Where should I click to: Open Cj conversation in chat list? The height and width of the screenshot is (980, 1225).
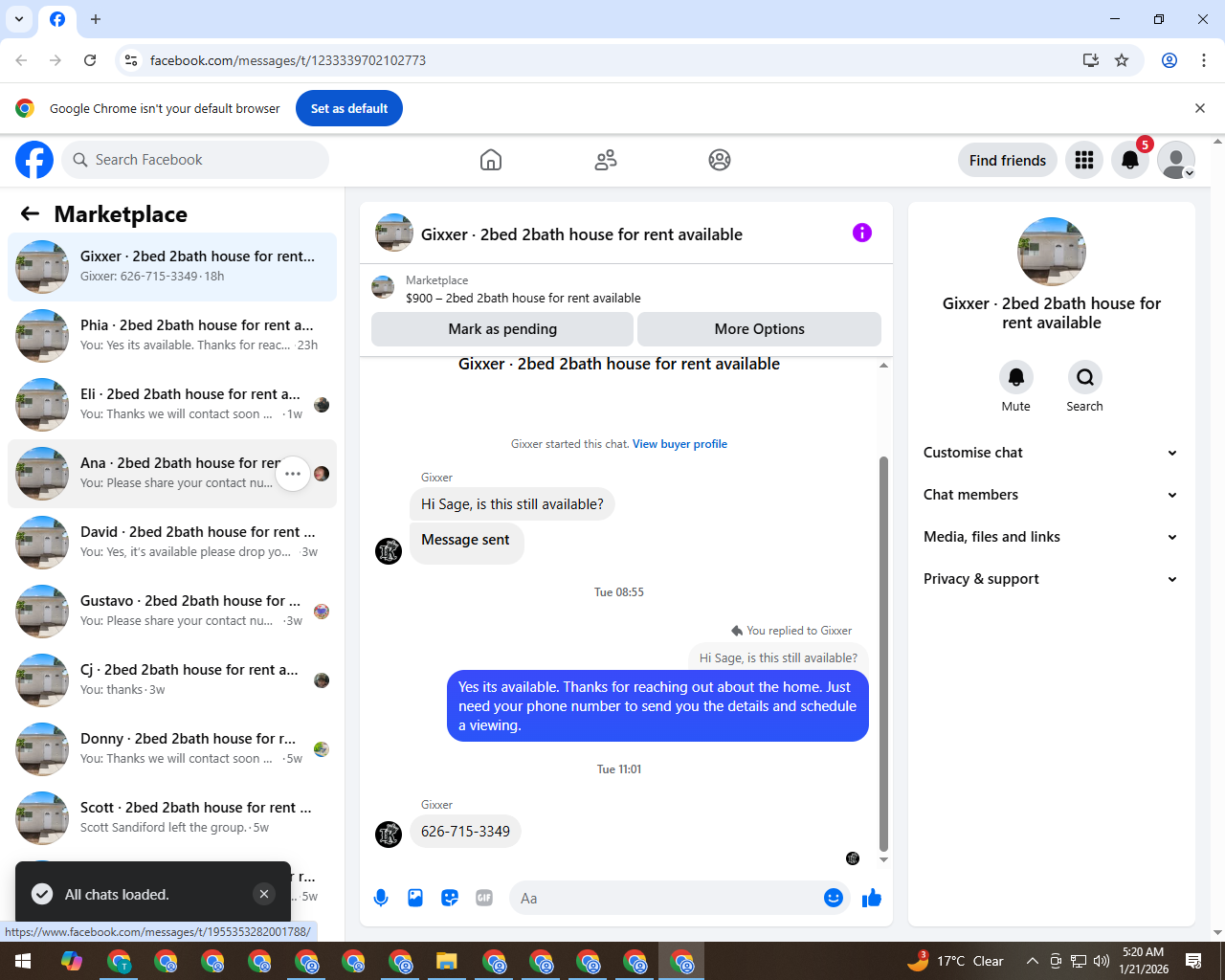[172, 680]
